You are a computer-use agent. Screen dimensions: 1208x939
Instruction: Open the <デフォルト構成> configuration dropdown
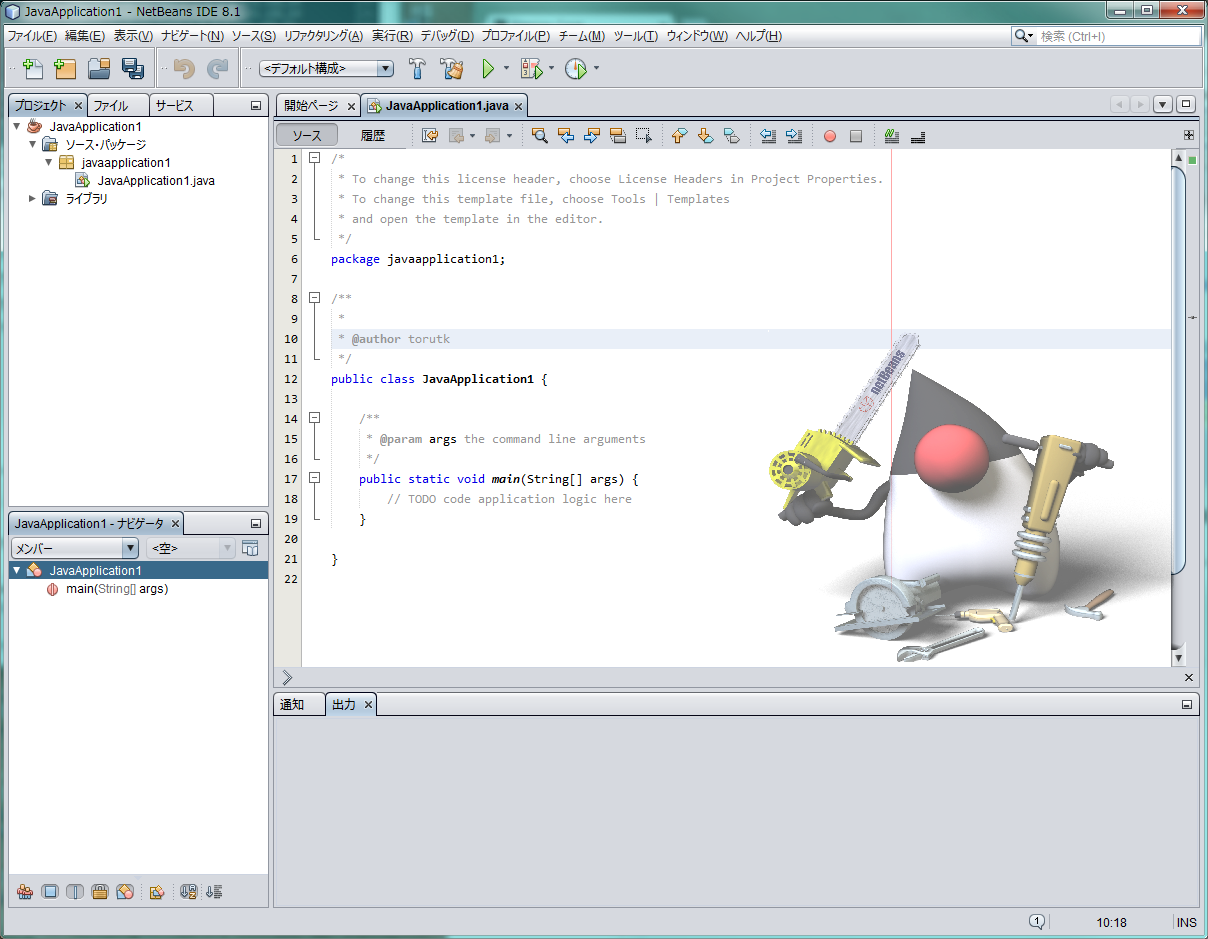point(327,69)
